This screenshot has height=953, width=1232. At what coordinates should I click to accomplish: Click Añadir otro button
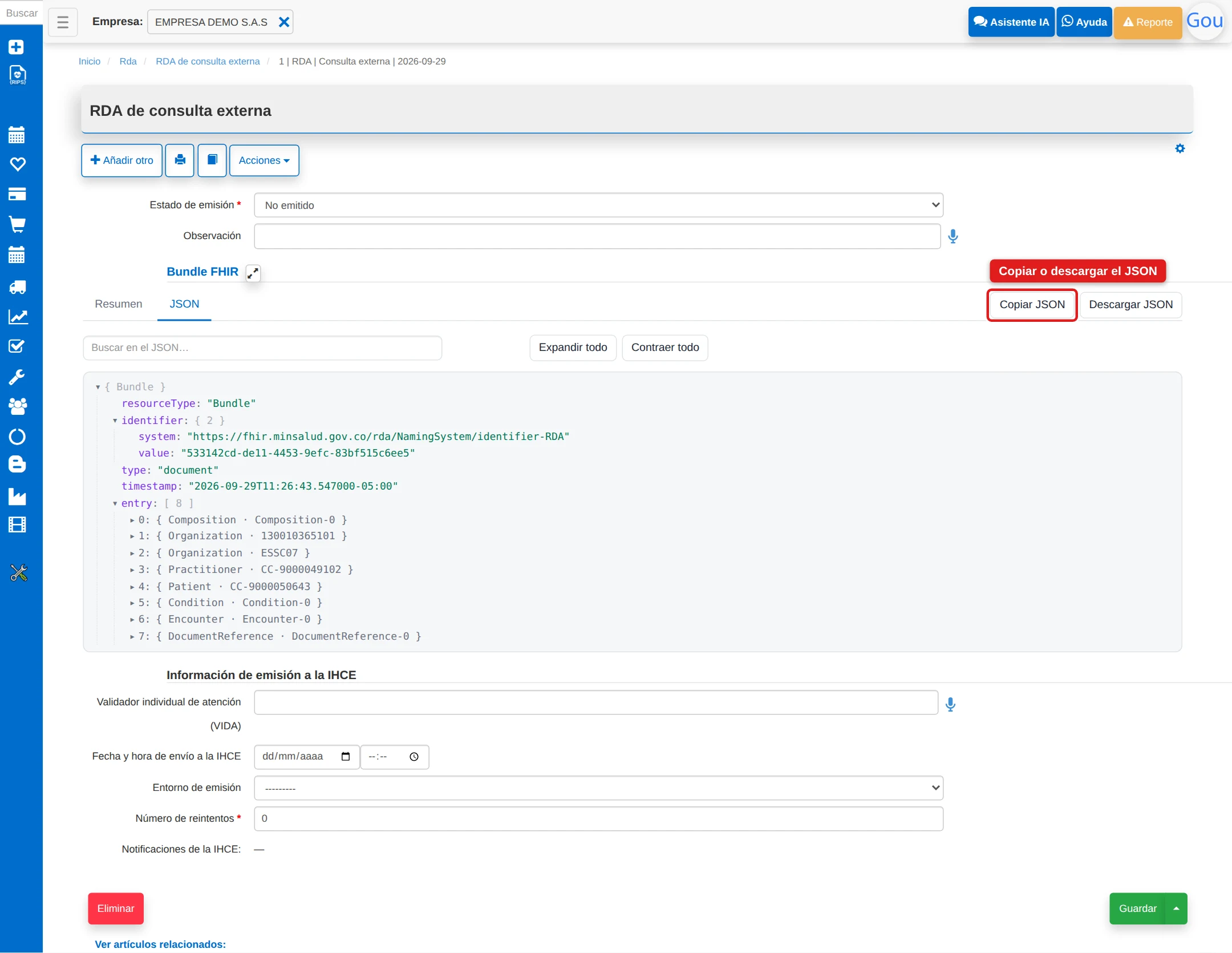click(121, 160)
